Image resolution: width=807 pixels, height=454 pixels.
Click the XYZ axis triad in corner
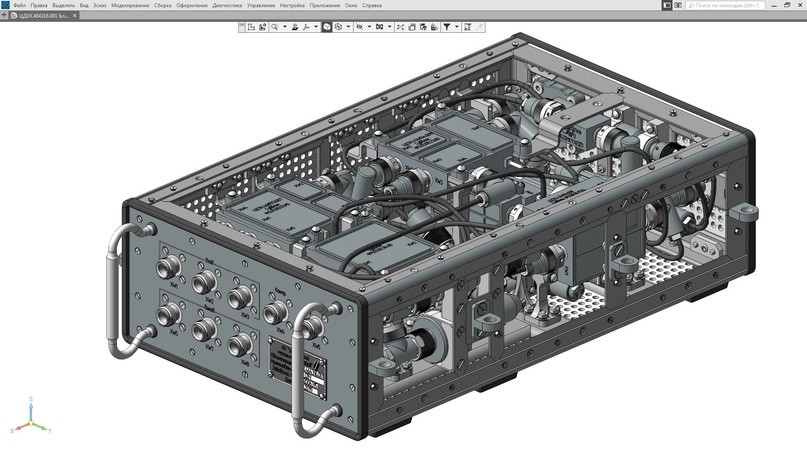click(30, 418)
